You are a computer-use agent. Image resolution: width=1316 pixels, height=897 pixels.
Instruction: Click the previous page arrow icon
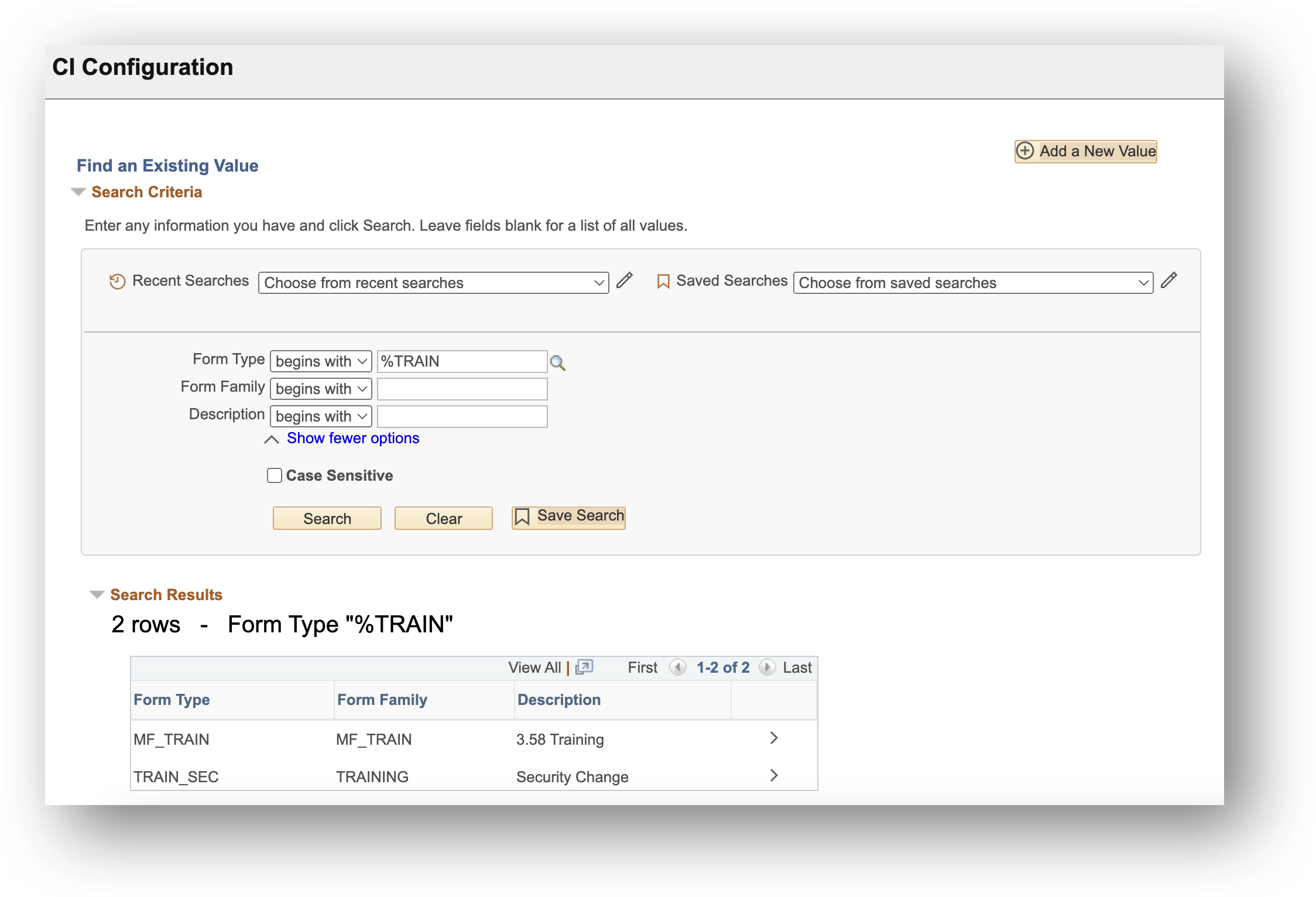pyautogui.click(x=678, y=667)
